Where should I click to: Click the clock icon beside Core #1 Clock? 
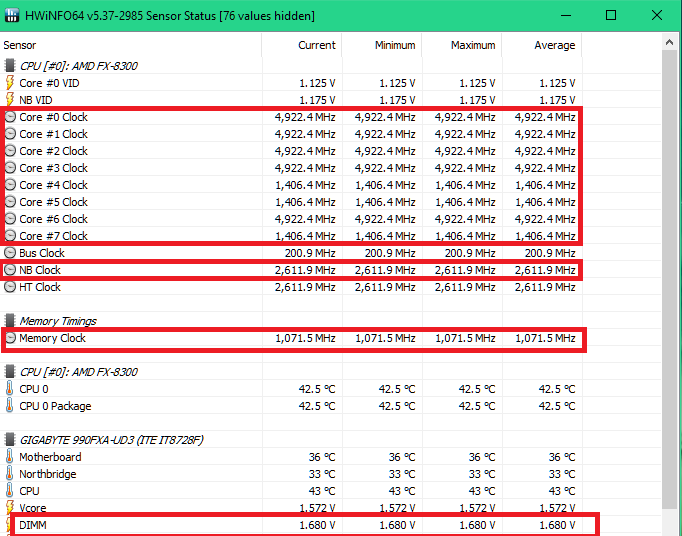tap(10, 134)
